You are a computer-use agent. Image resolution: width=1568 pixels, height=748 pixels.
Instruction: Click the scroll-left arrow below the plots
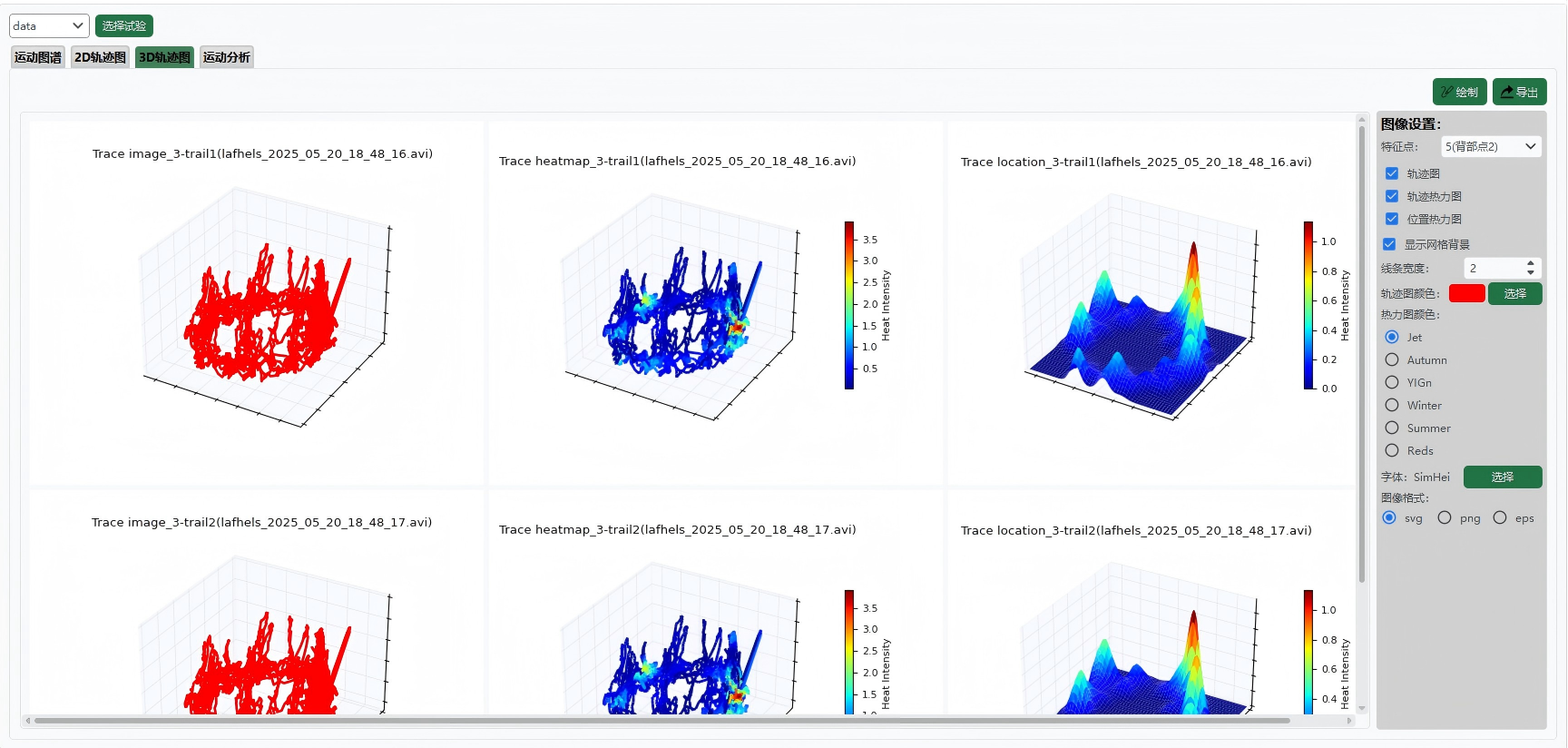tap(28, 721)
